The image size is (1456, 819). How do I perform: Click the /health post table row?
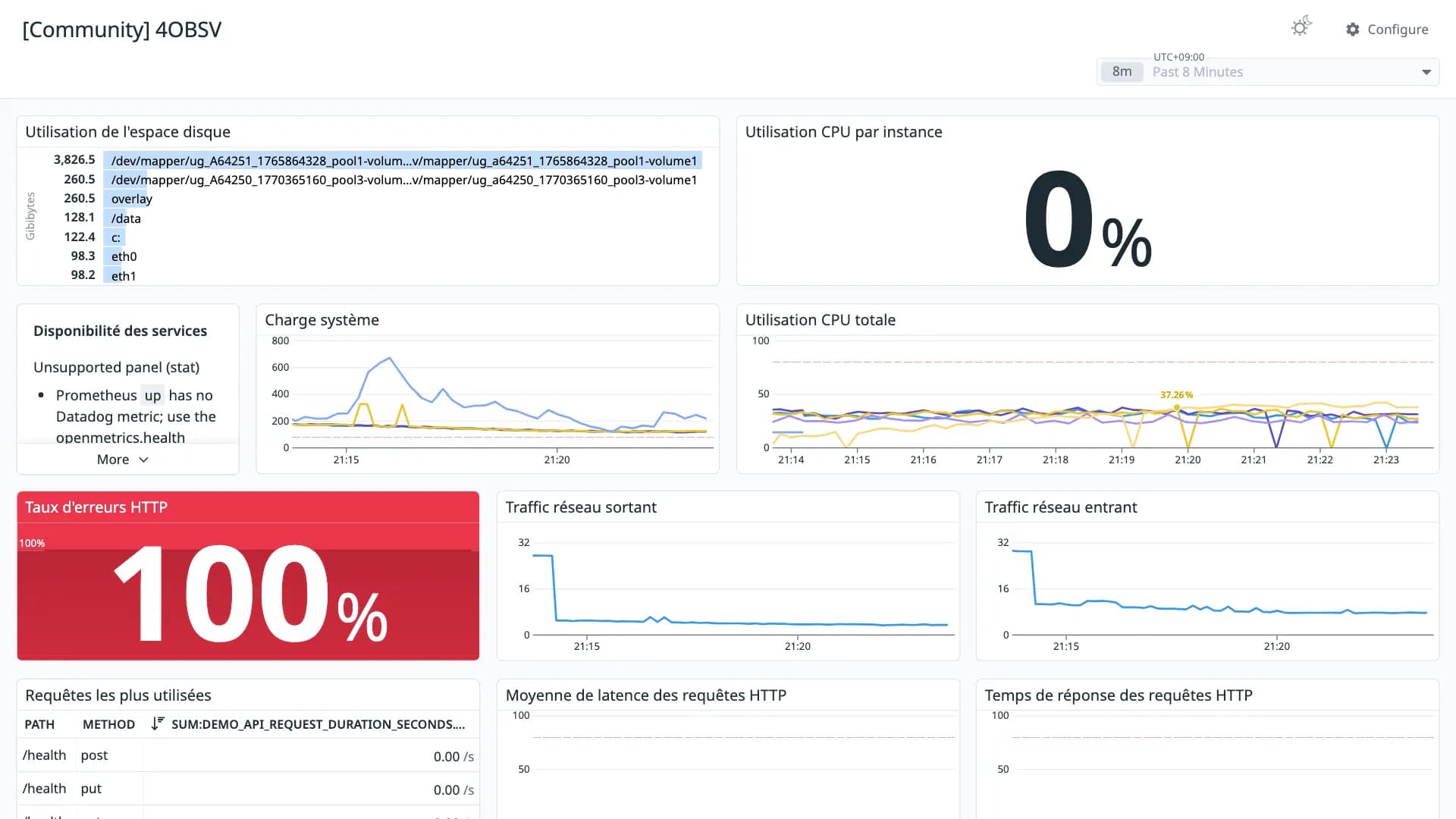point(248,756)
